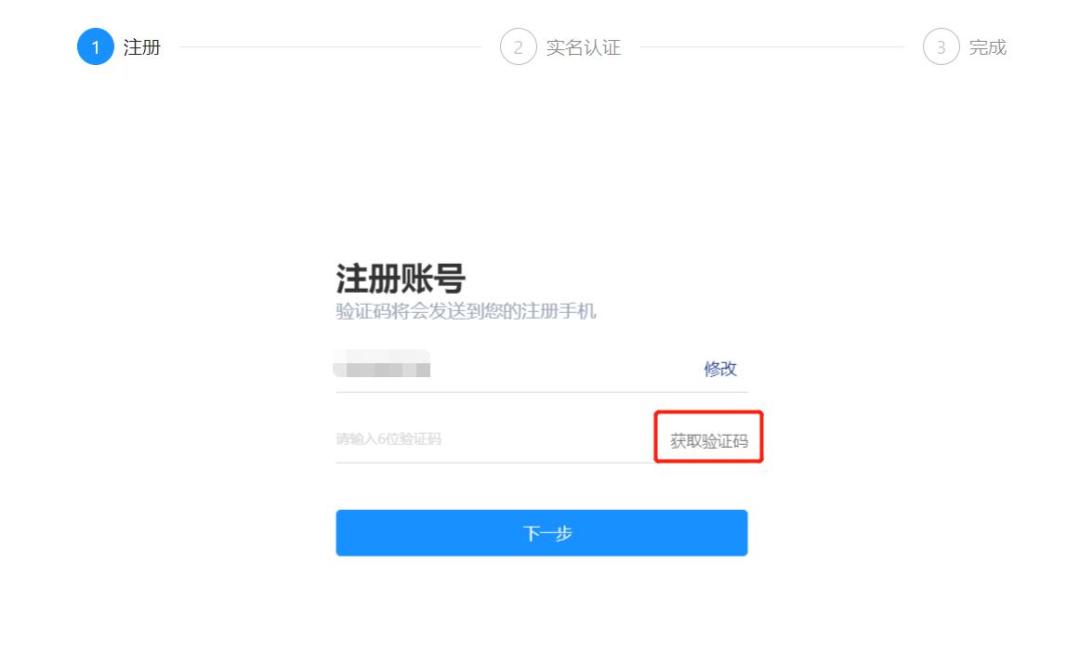Click the progress line between steps 2 and 3
This screenshot has width=1080, height=653.
771,47
